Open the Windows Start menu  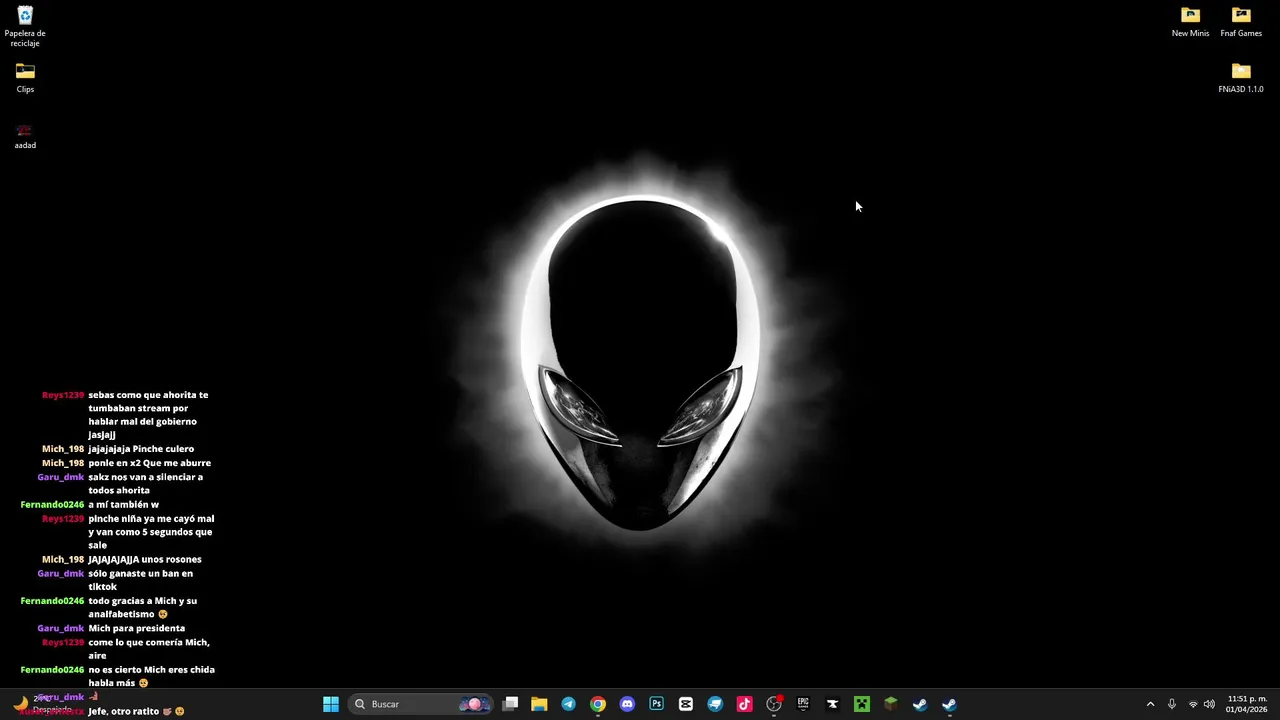(331, 704)
